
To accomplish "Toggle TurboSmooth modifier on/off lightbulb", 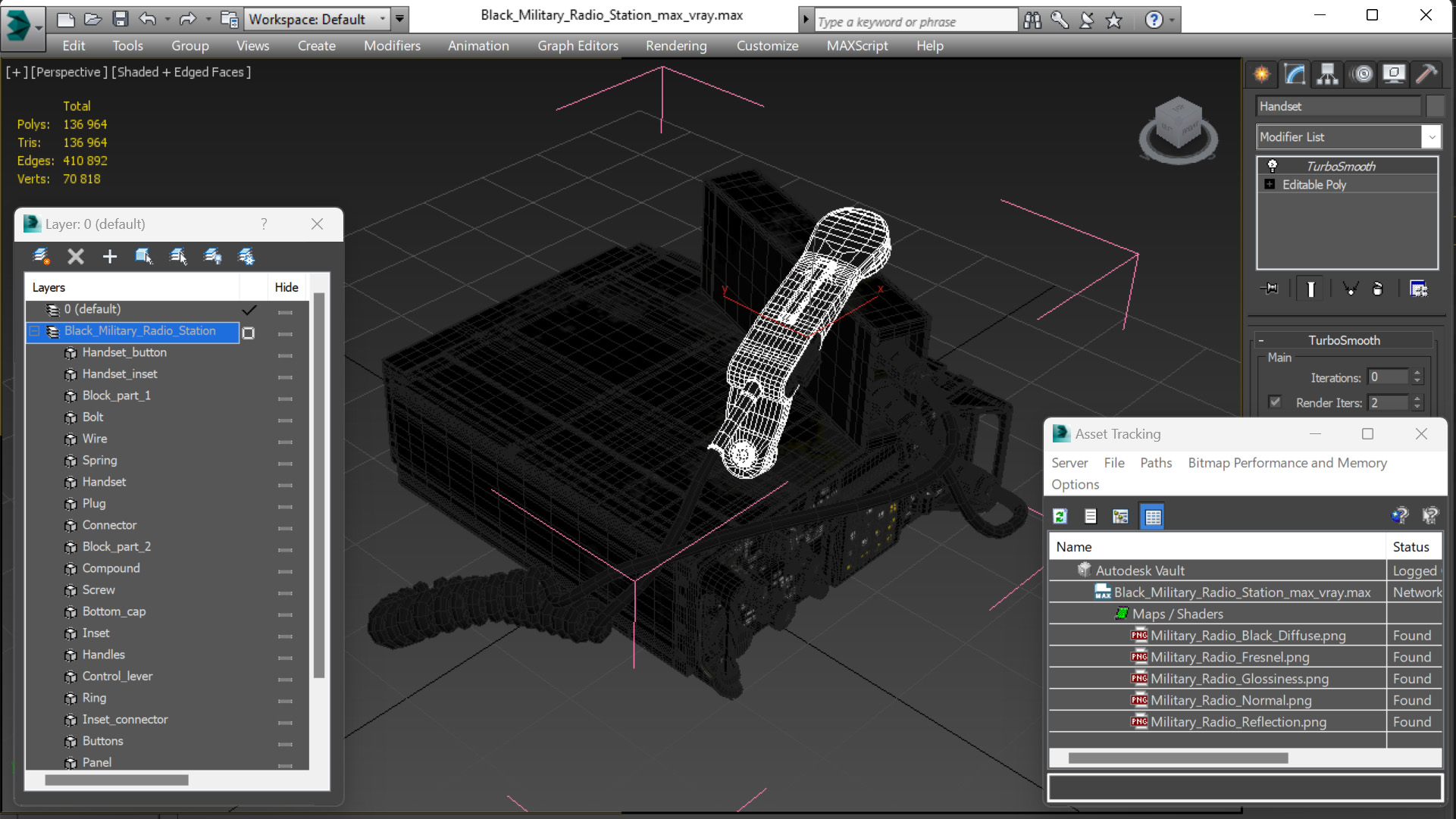I will 1272,166.
